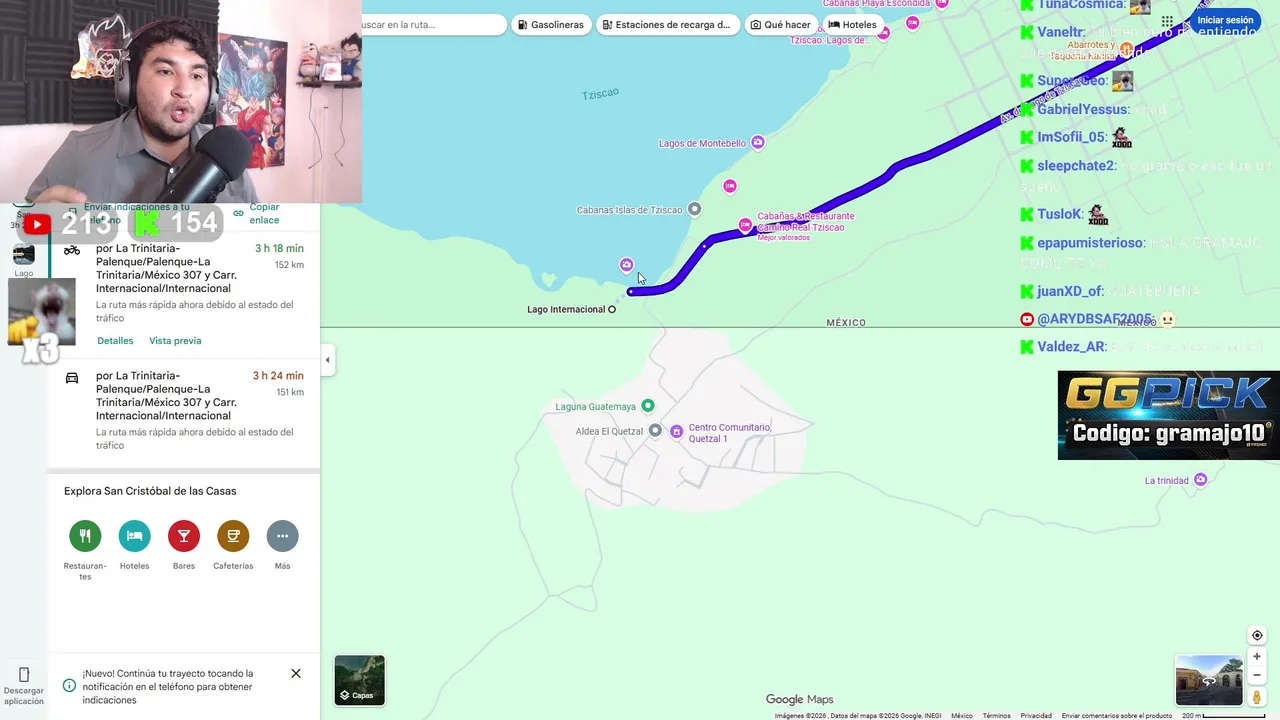Collapse the side panel with the arrow
Image resolution: width=1280 pixels, height=720 pixels.
tap(327, 360)
